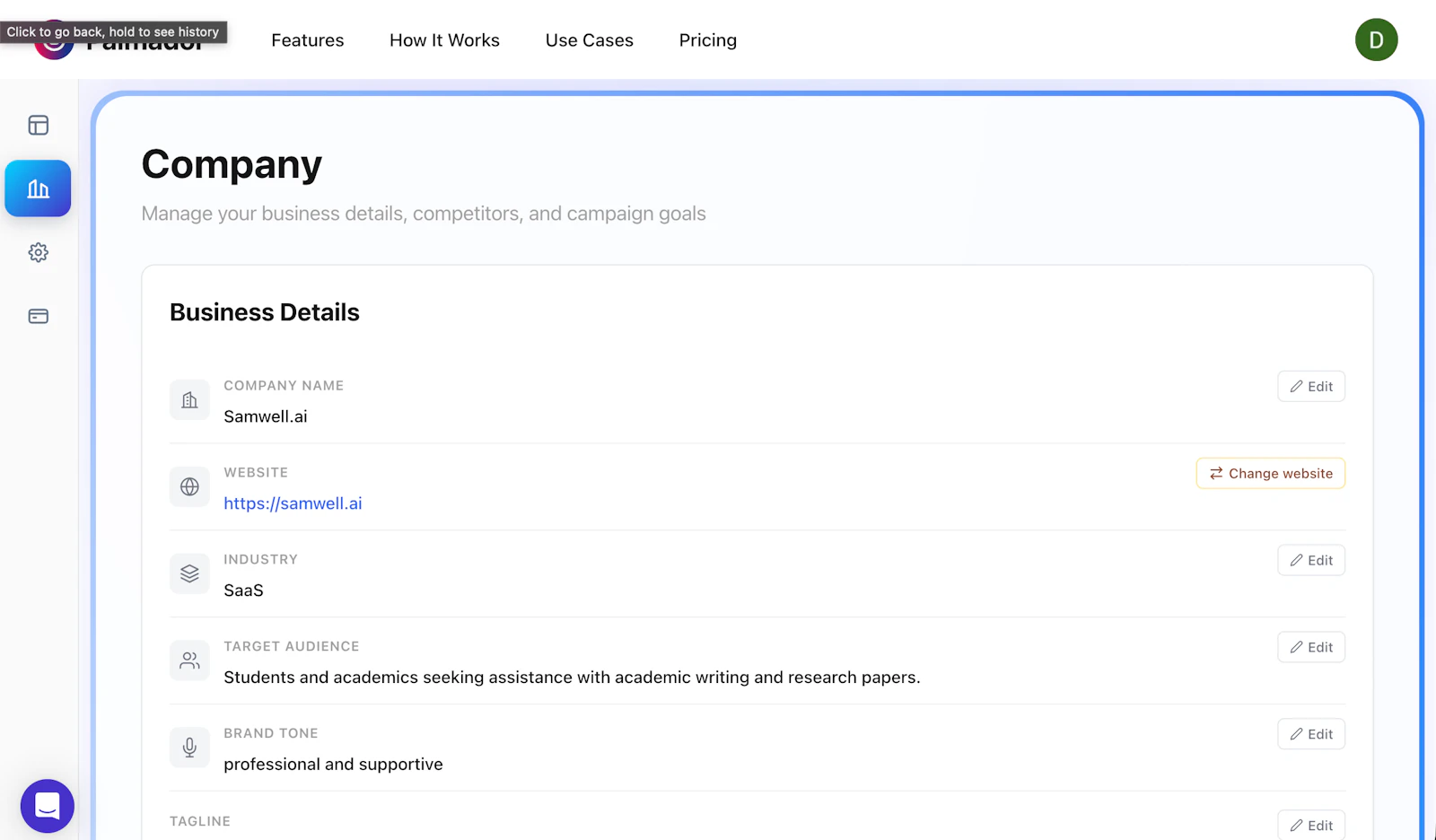The image size is (1436, 840).
Task: Click the TAGLINE label
Action: [x=200, y=821]
